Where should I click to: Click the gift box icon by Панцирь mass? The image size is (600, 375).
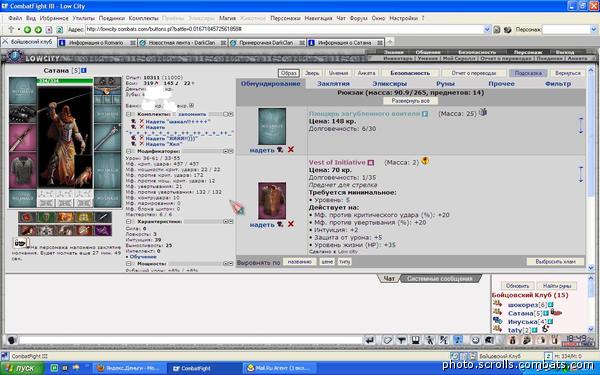pos(483,112)
